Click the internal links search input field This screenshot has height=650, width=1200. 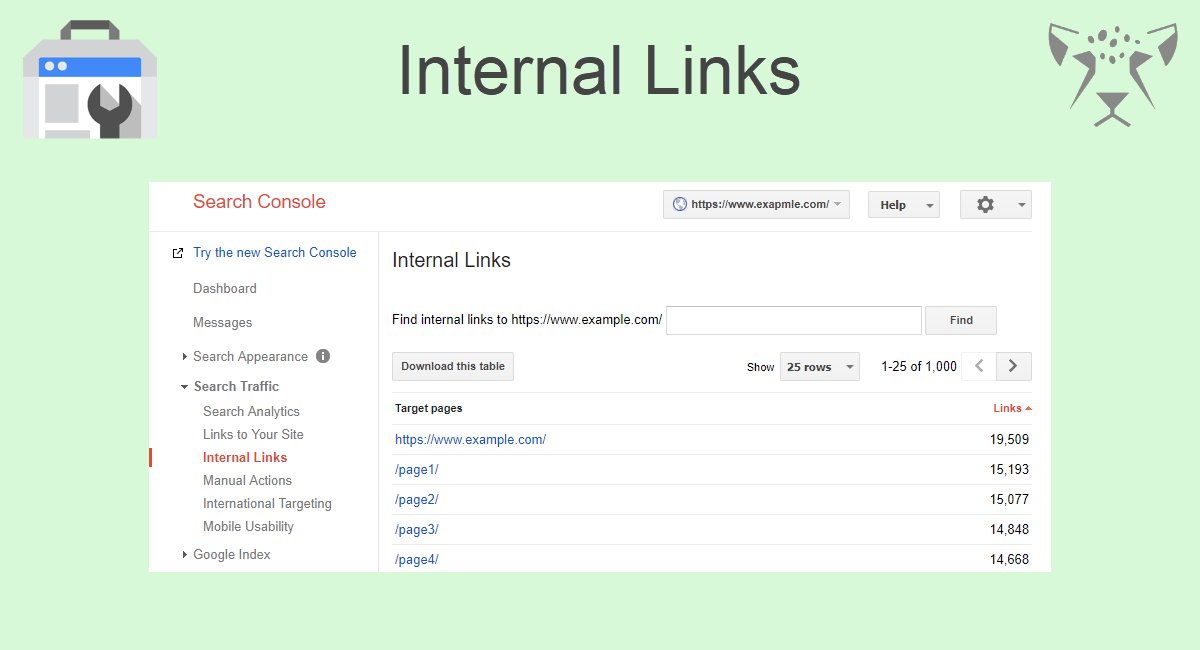pos(794,320)
